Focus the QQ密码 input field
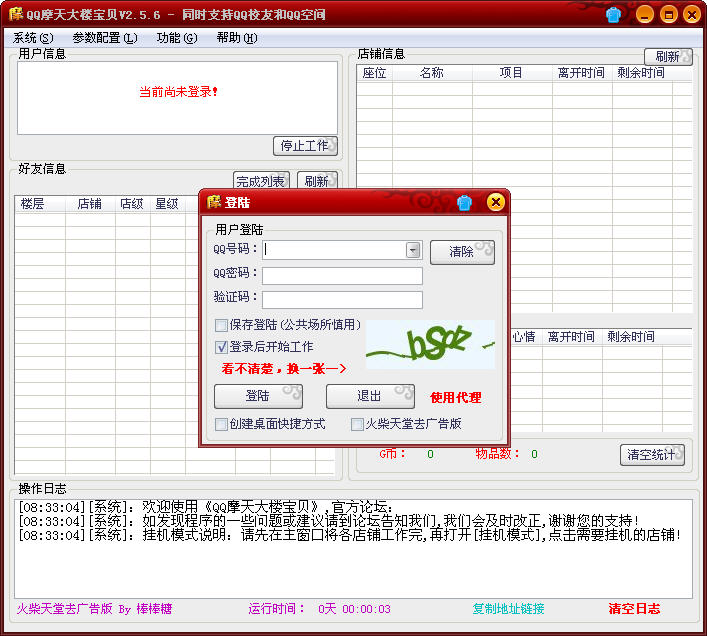This screenshot has height=636, width=707. pos(342,276)
